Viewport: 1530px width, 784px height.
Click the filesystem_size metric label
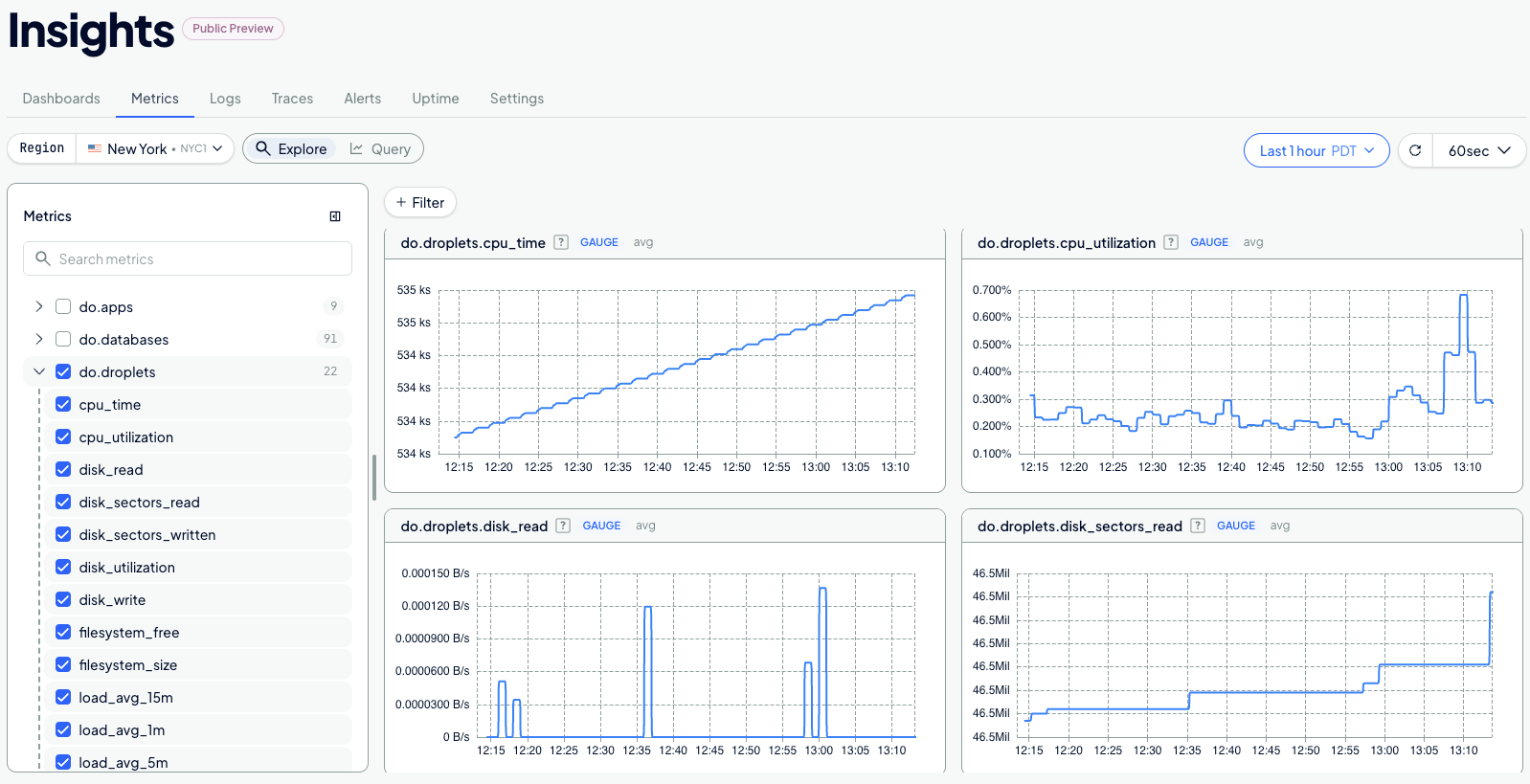[x=128, y=664]
